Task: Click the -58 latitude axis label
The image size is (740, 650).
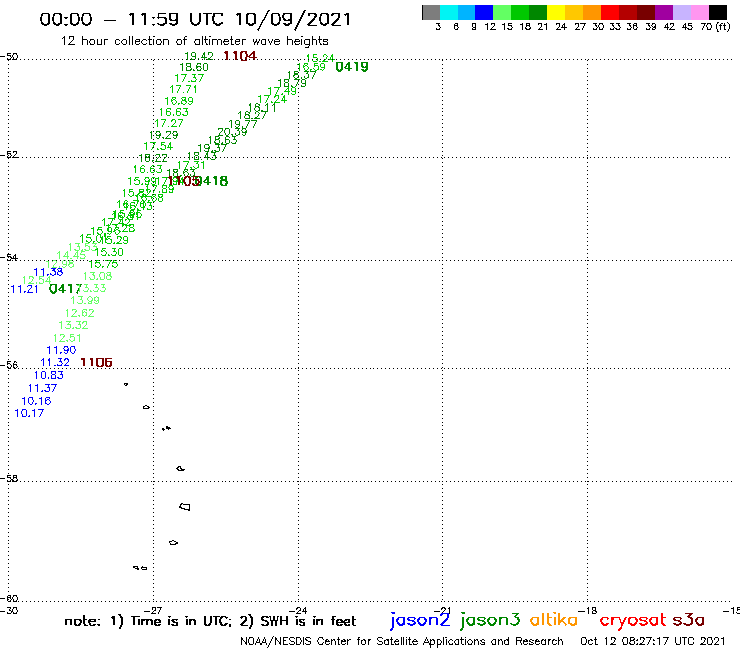Action: (9, 478)
